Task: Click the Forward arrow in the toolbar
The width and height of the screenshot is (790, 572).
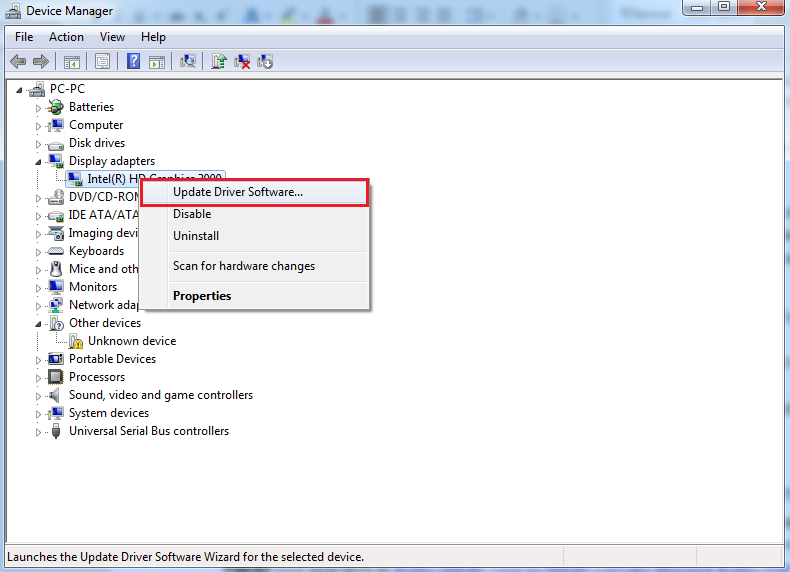Action: 41,62
